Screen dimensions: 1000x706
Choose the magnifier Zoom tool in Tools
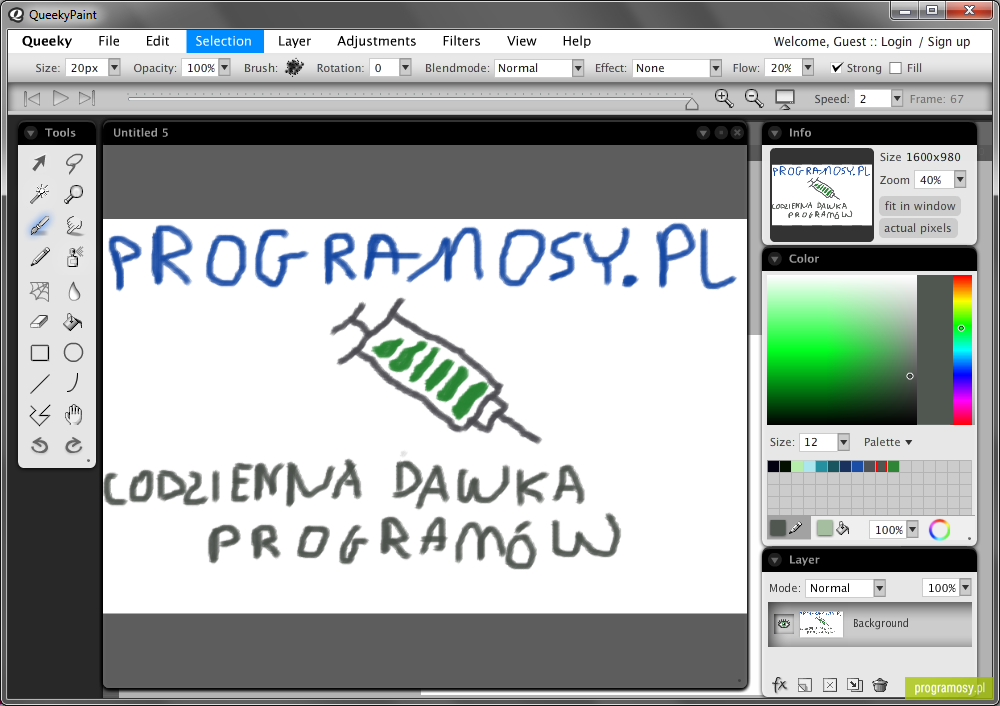coord(73,194)
